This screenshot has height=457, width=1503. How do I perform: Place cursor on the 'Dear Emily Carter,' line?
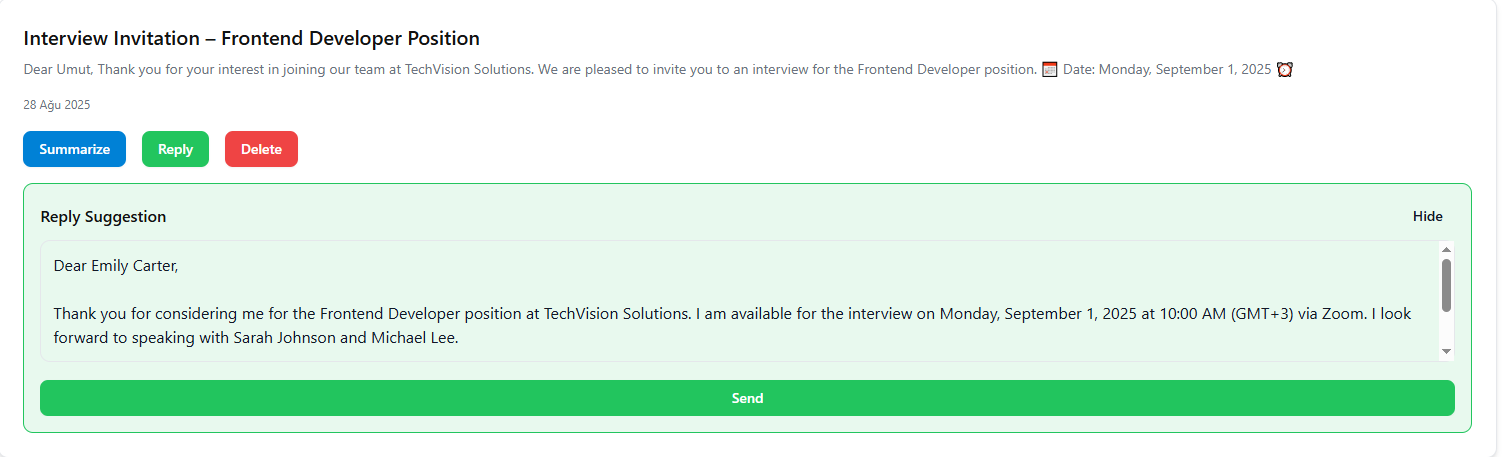[x=116, y=265]
